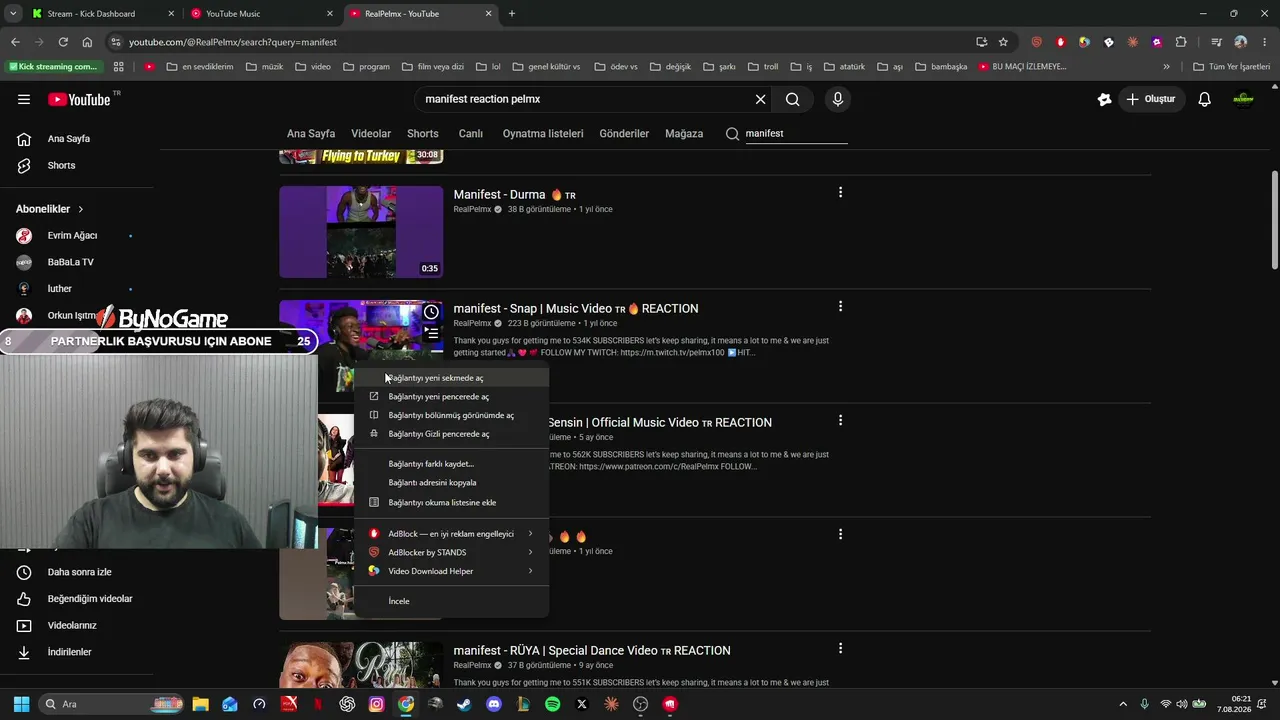Open Steam from the taskbar
1280x720 pixels.
464,704
